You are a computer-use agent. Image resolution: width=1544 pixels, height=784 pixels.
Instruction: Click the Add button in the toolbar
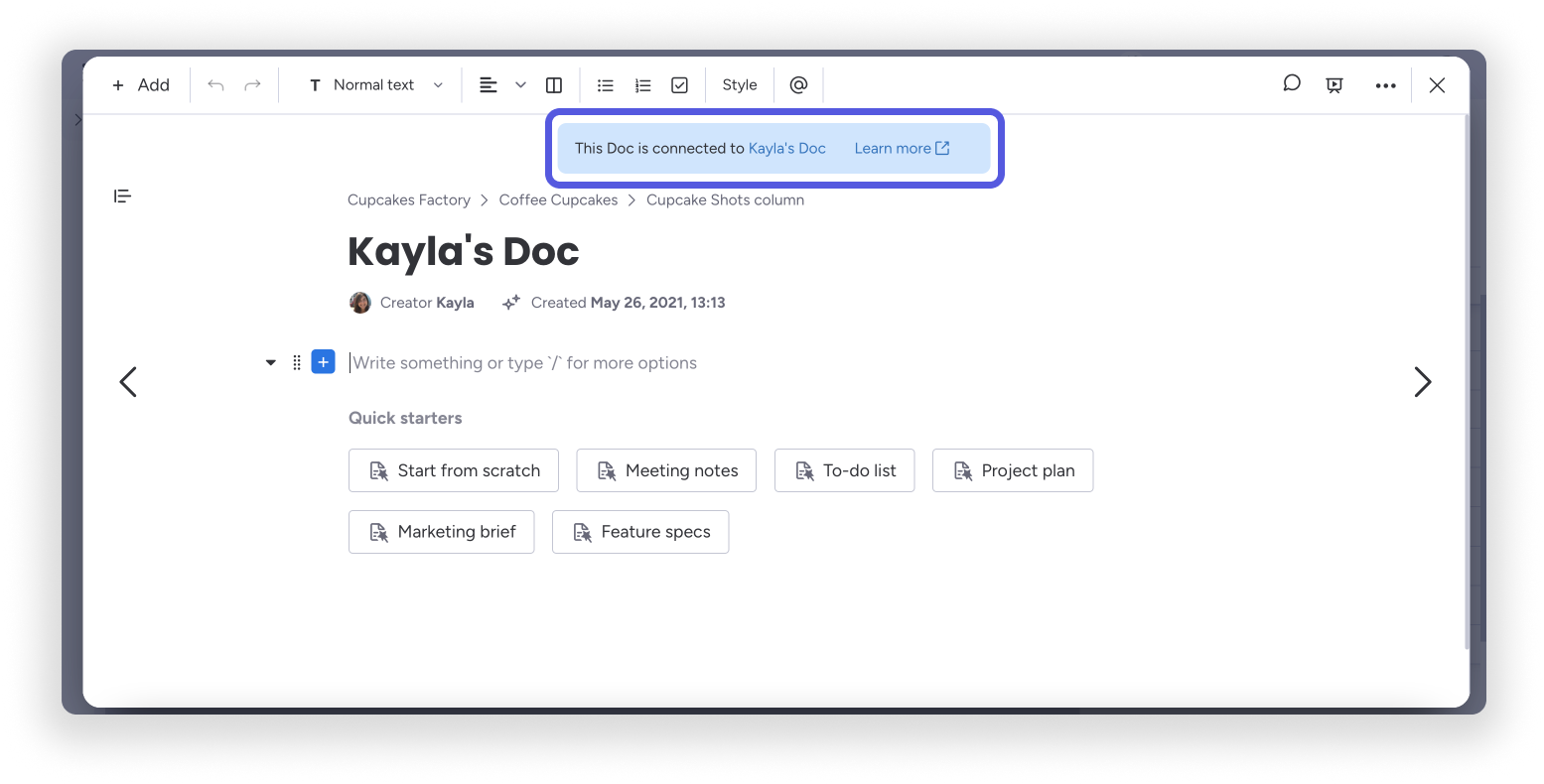(x=141, y=85)
